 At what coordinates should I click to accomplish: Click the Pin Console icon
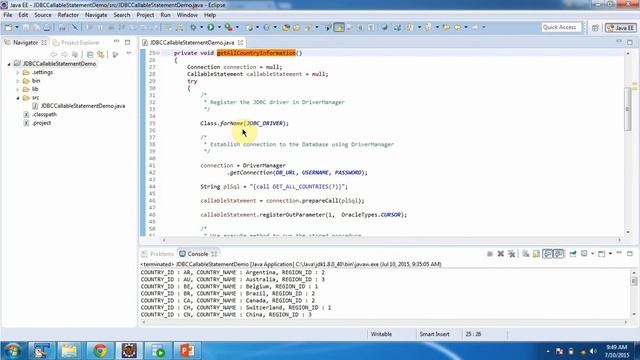click(573, 254)
